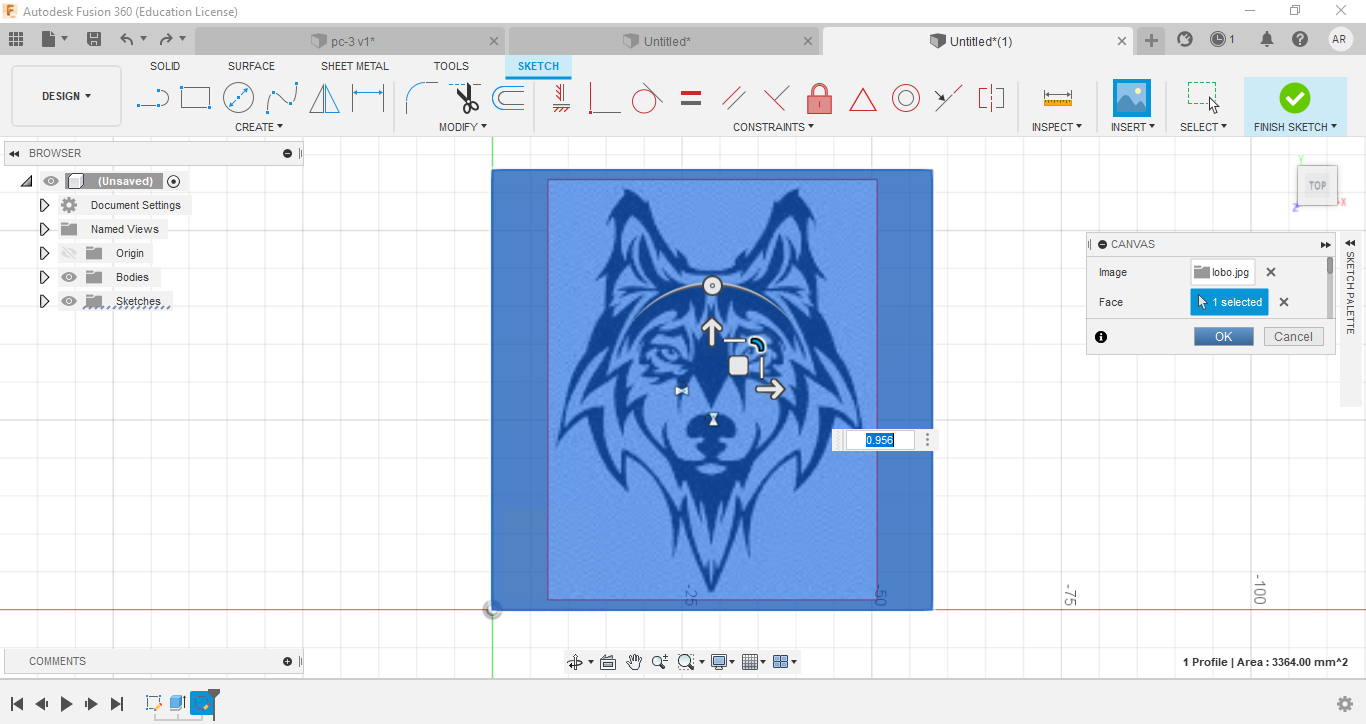Apply the Fix/Unfix lock constraint
Image resolution: width=1366 pixels, height=724 pixels.
(x=819, y=98)
